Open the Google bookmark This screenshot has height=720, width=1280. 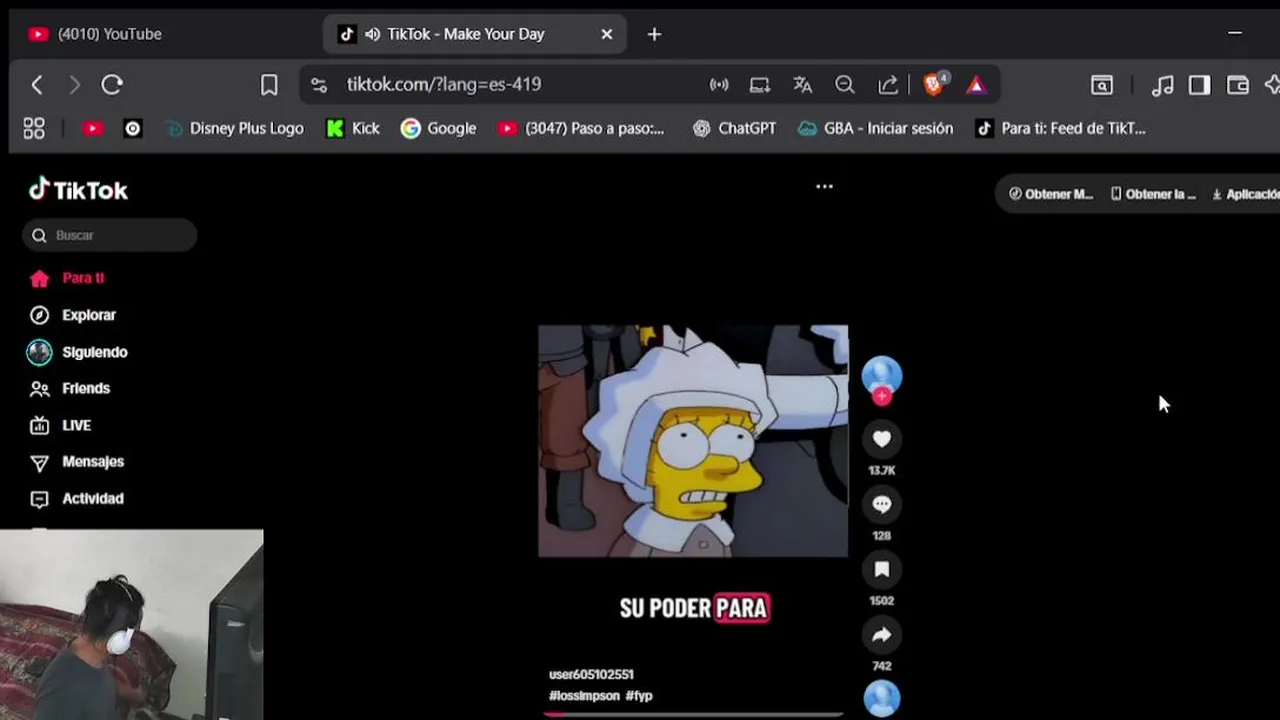pyautogui.click(x=438, y=128)
